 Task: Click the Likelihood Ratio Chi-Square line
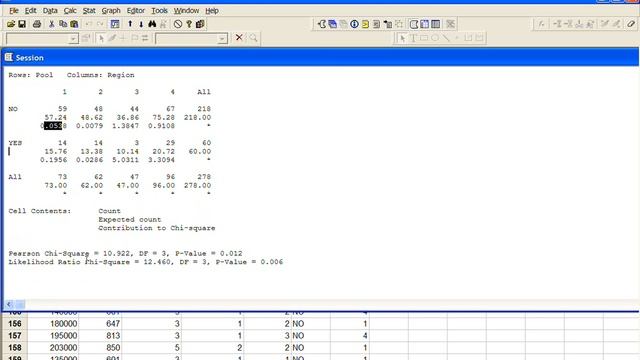(146, 262)
